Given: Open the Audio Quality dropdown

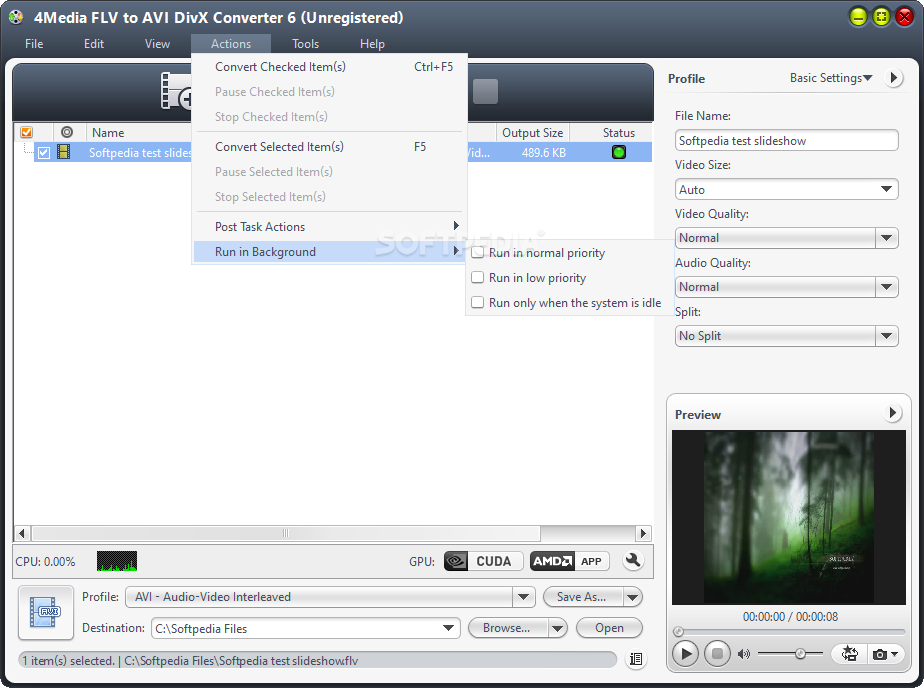Looking at the screenshot, I should pos(886,287).
